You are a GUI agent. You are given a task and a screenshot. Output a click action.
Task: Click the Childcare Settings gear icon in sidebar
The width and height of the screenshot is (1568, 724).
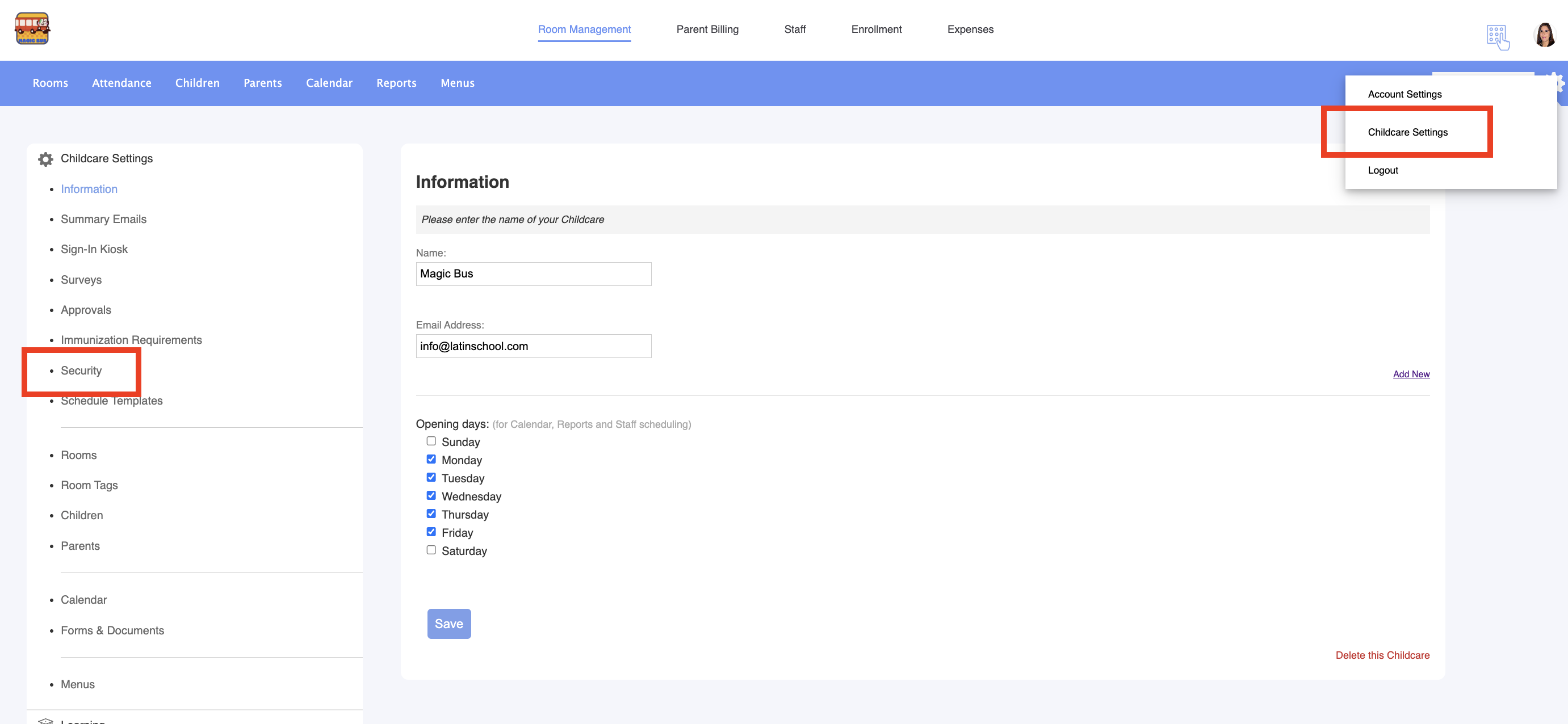pos(45,159)
